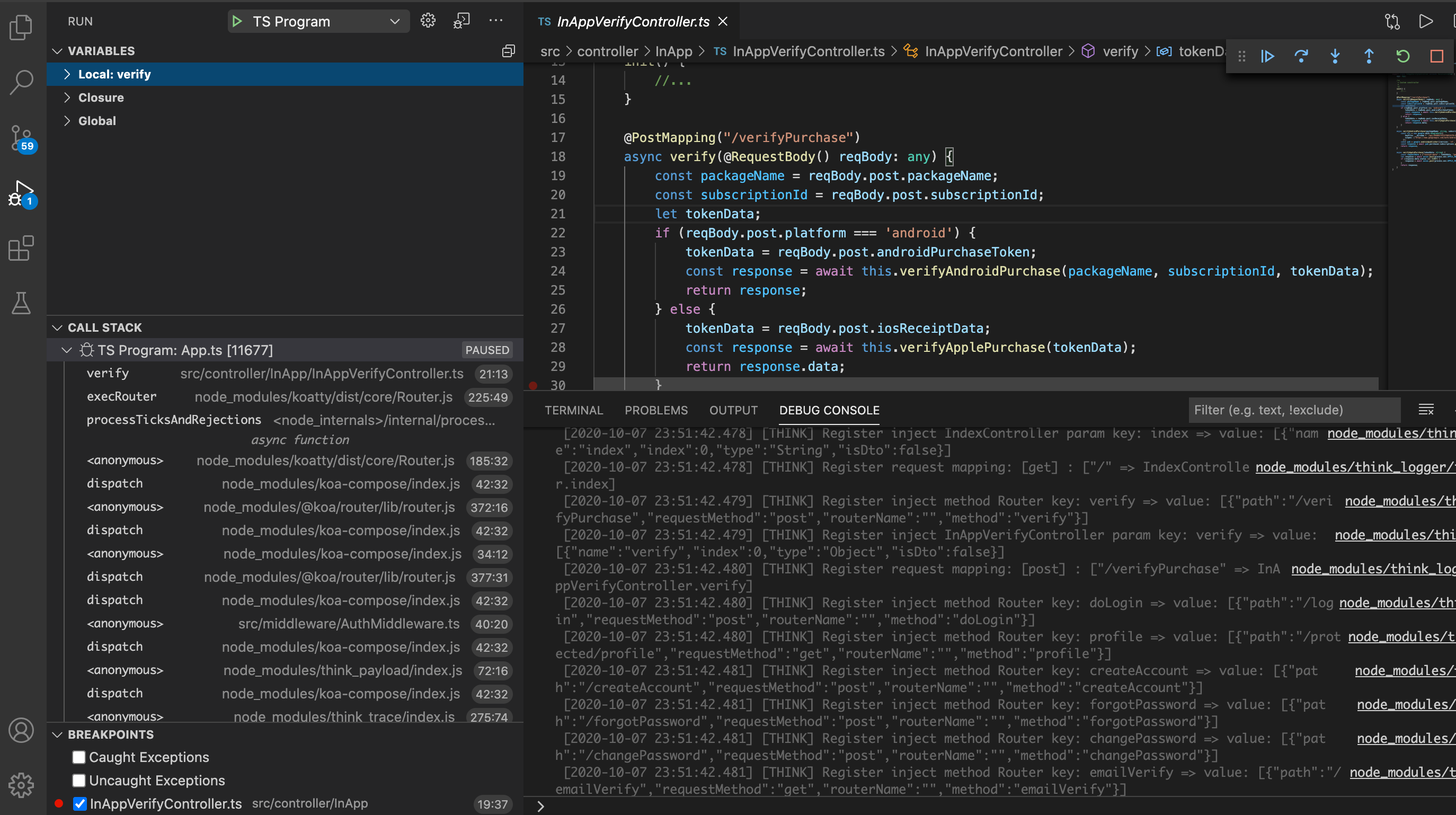The image size is (1456, 815).
Task: Open the Extensions sidebar view
Action: pos(22,248)
